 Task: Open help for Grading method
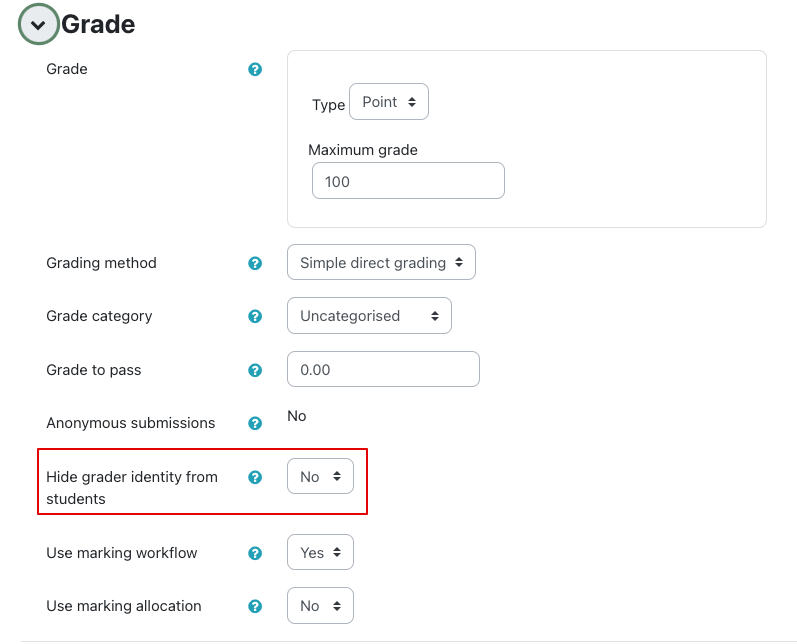point(255,263)
